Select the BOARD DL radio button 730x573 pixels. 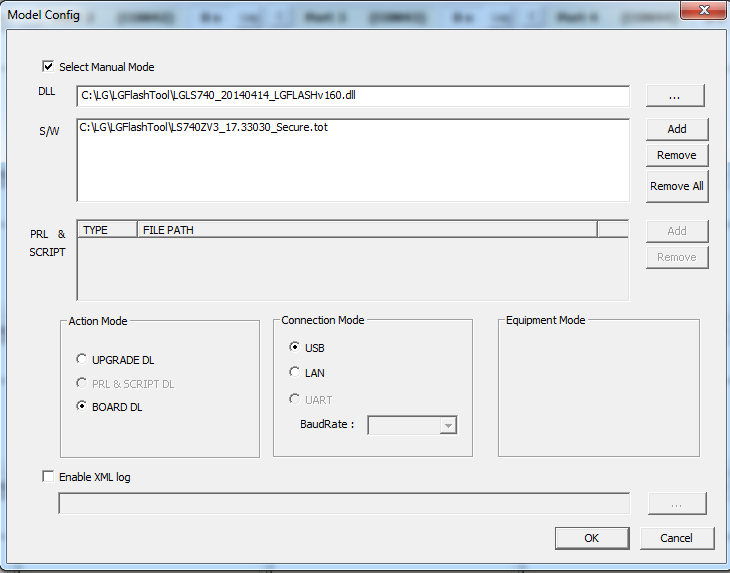(x=82, y=407)
